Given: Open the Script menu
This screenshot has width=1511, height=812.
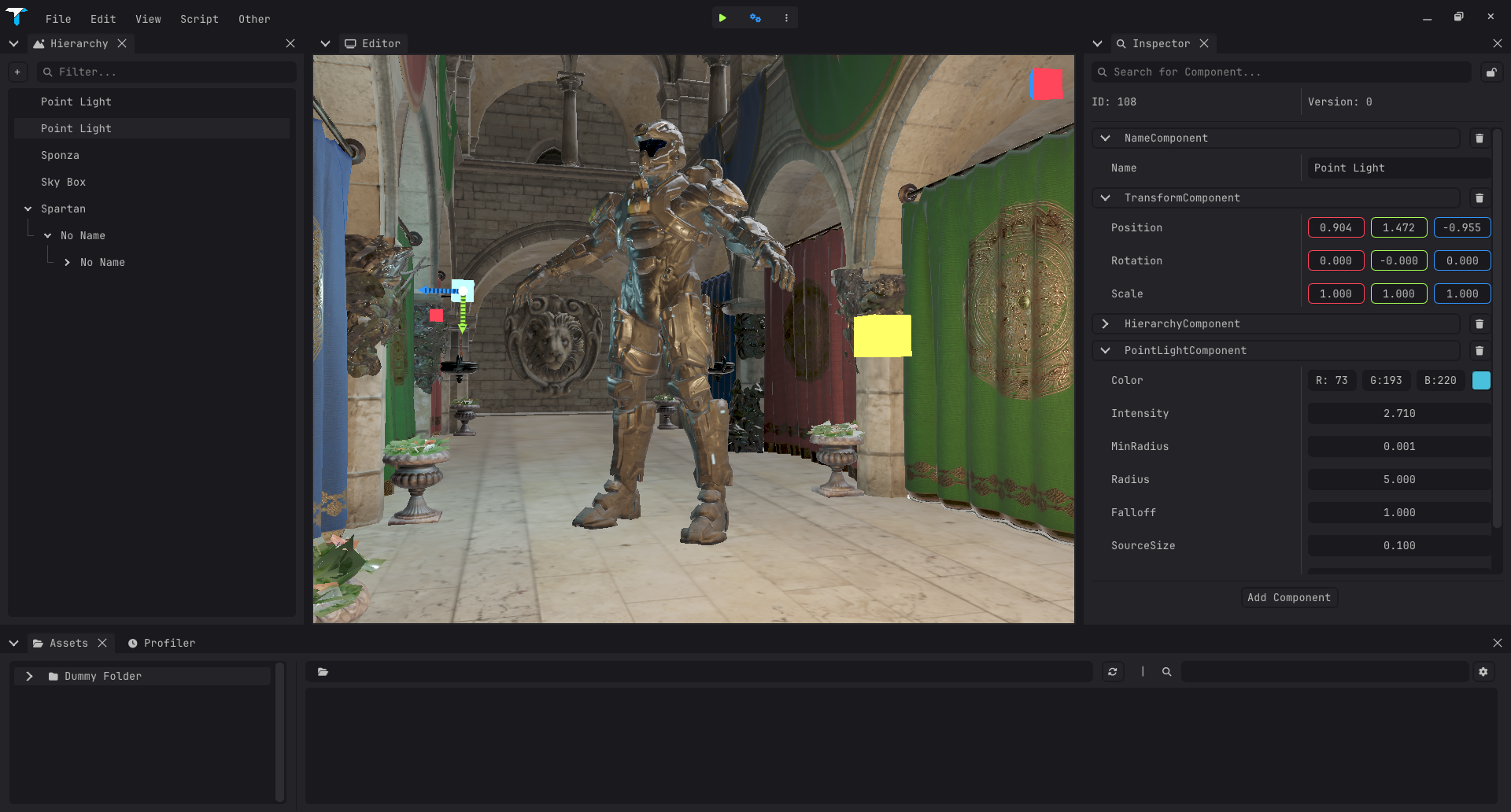Looking at the screenshot, I should (199, 19).
